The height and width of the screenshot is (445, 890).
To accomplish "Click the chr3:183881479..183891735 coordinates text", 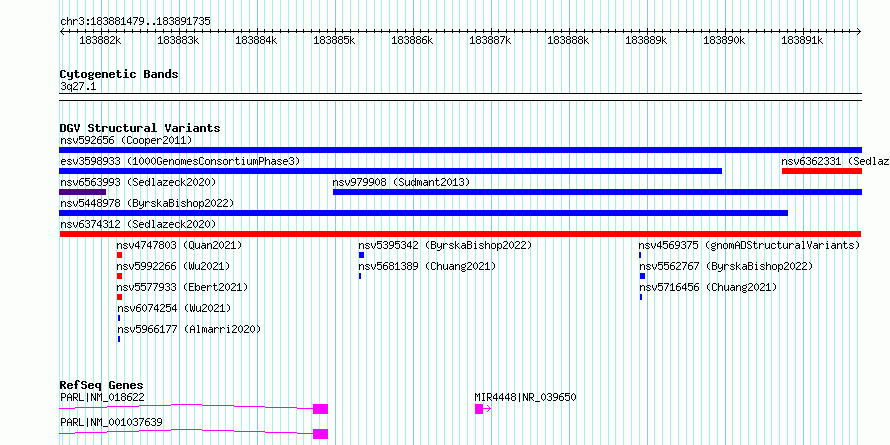I will coord(135,22).
